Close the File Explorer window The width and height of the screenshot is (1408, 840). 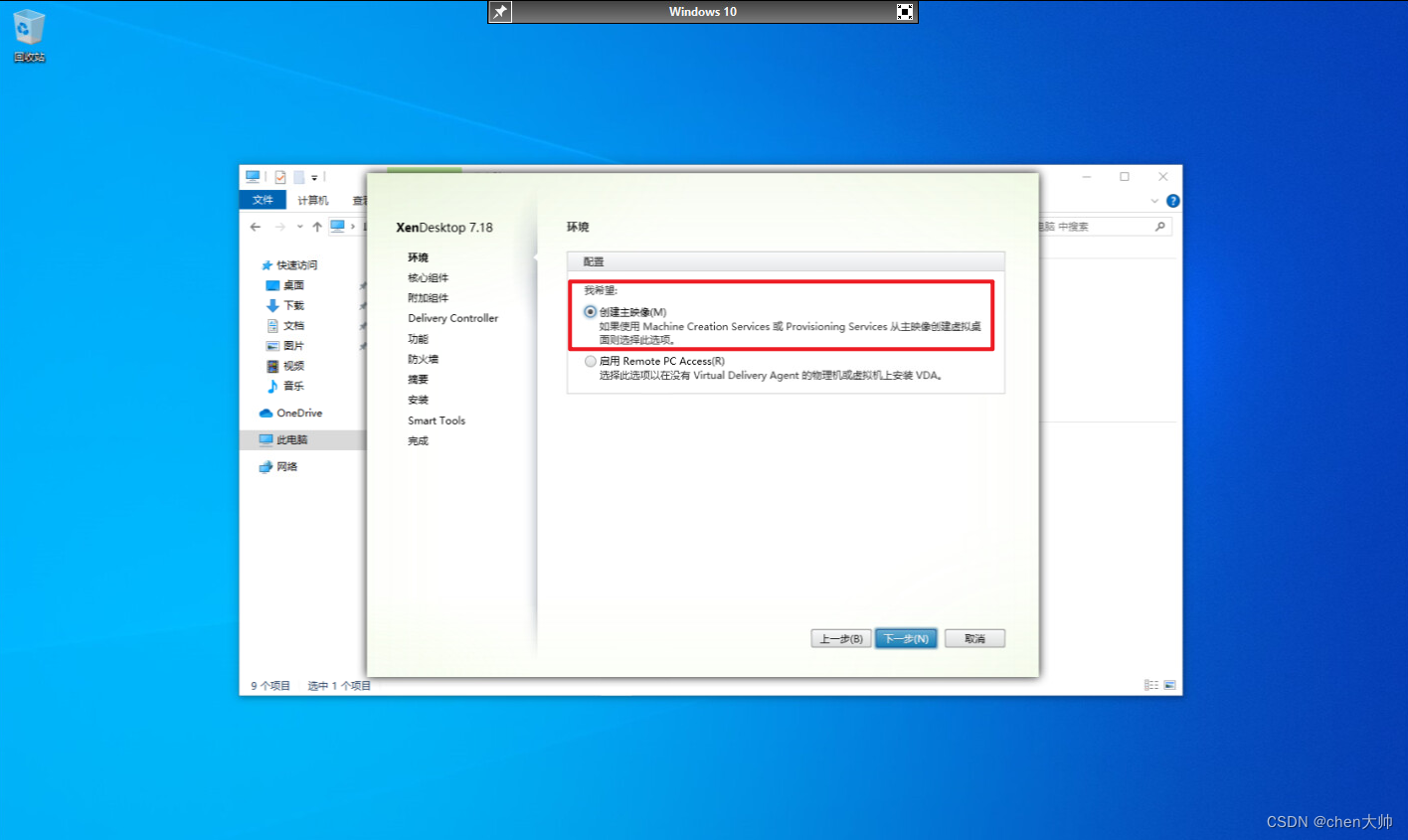(1162, 177)
